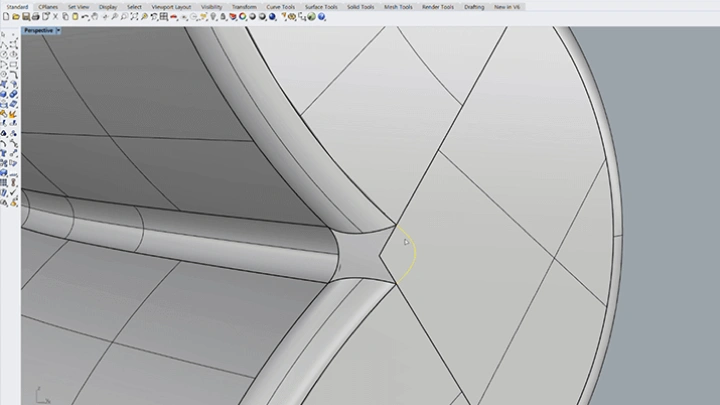Open the Drafting tab
The height and width of the screenshot is (405, 720).
click(x=474, y=7)
